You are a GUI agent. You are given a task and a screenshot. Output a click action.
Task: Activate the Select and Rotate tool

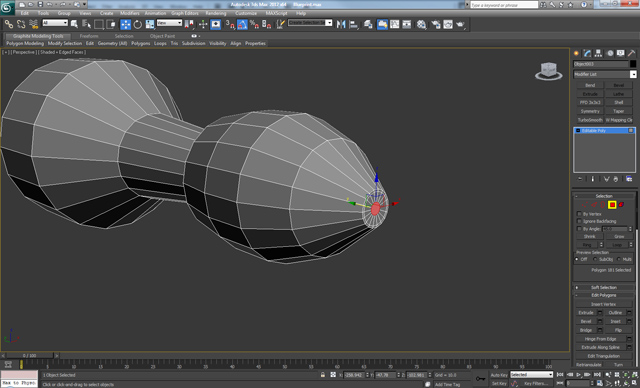[138, 24]
